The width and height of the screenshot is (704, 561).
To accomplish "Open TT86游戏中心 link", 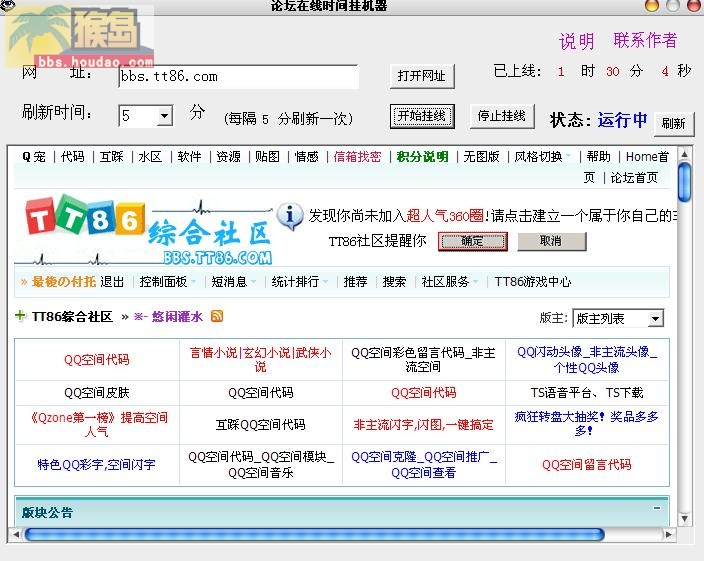I will [x=532, y=282].
